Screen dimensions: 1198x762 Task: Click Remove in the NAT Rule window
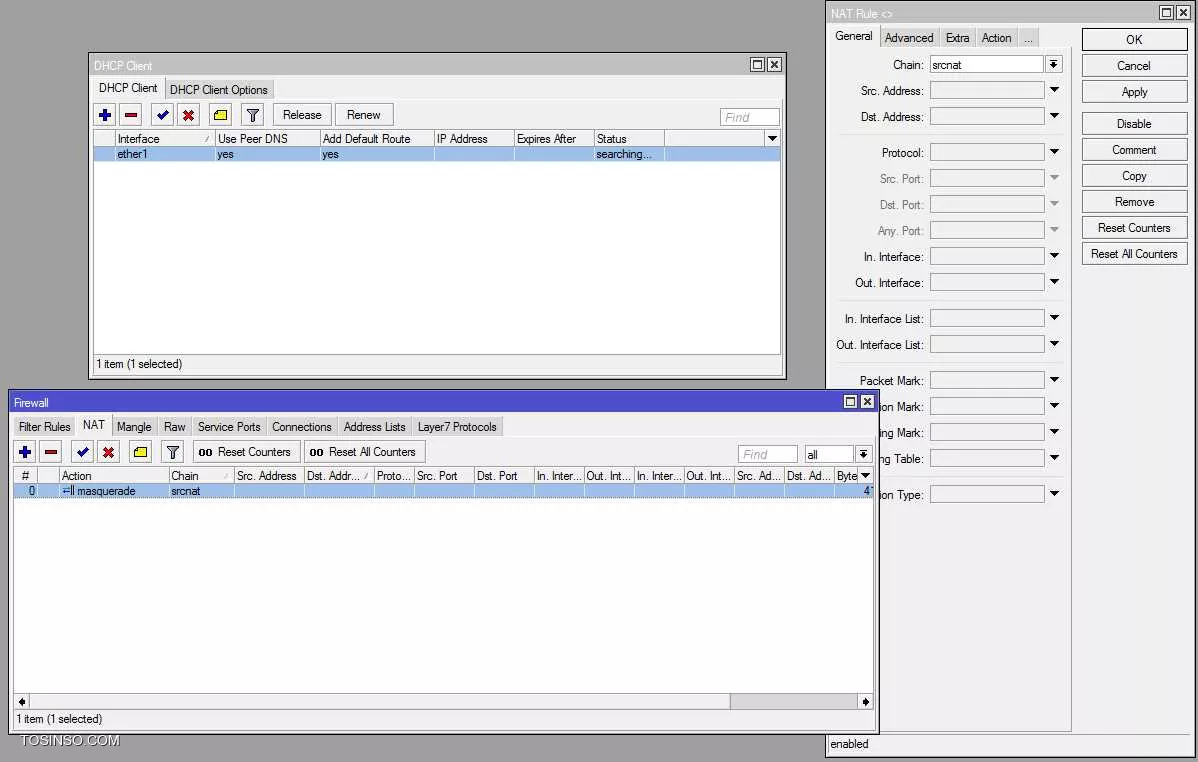click(1134, 202)
